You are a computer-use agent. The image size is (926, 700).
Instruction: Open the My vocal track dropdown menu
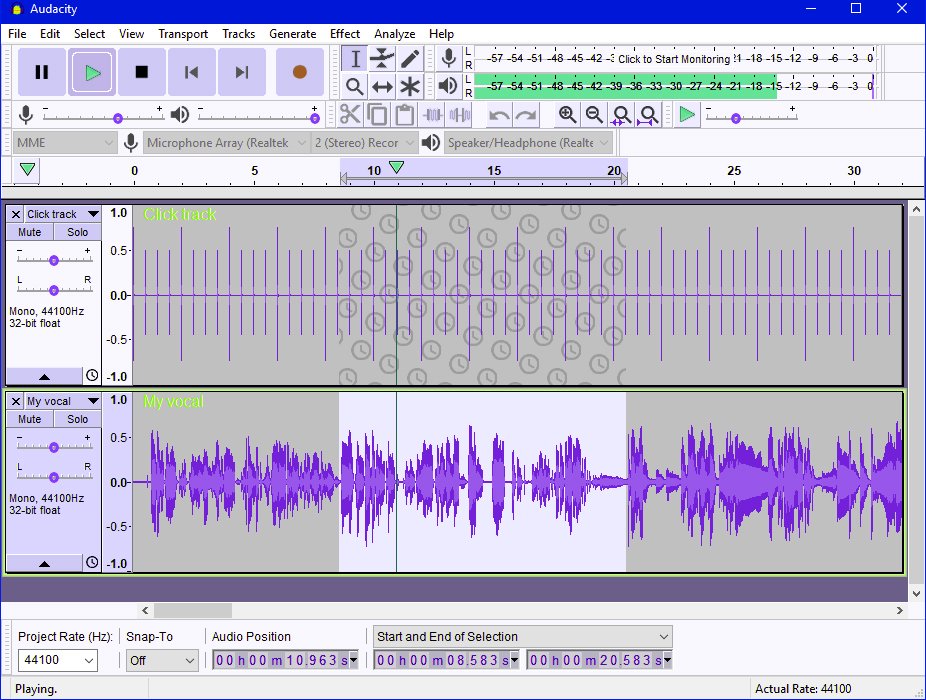coord(62,401)
